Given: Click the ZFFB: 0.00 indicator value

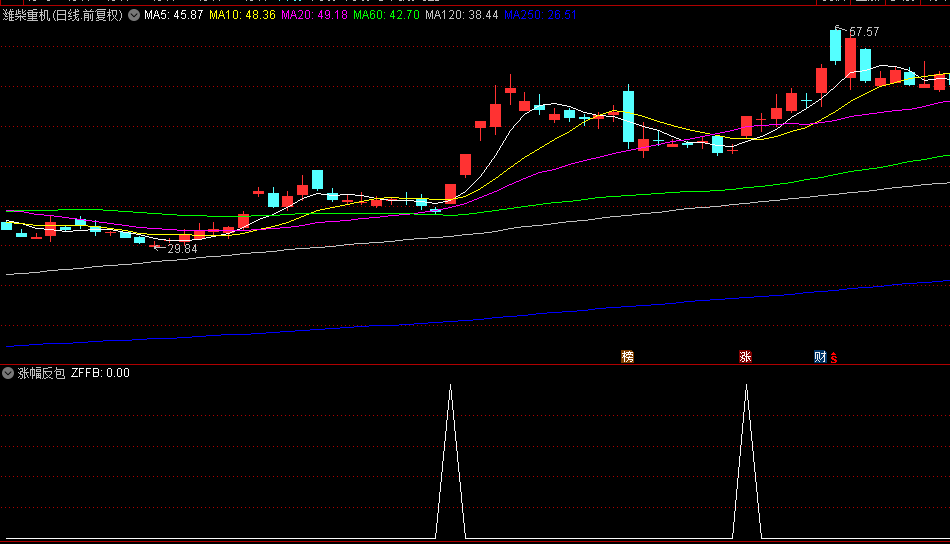Looking at the screenshot, I should 101,373.
